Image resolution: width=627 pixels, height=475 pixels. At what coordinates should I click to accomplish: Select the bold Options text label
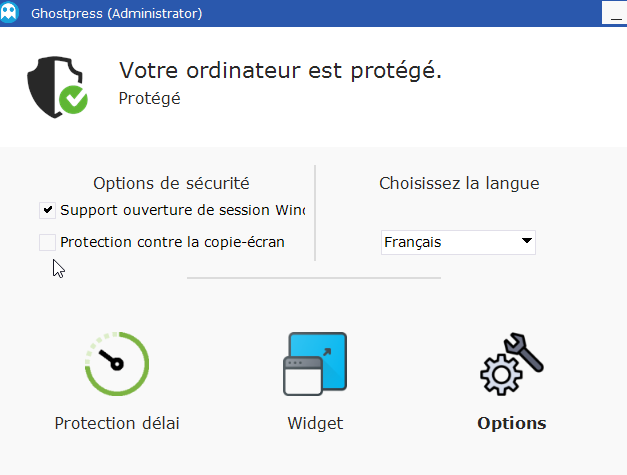coord(512,423)
